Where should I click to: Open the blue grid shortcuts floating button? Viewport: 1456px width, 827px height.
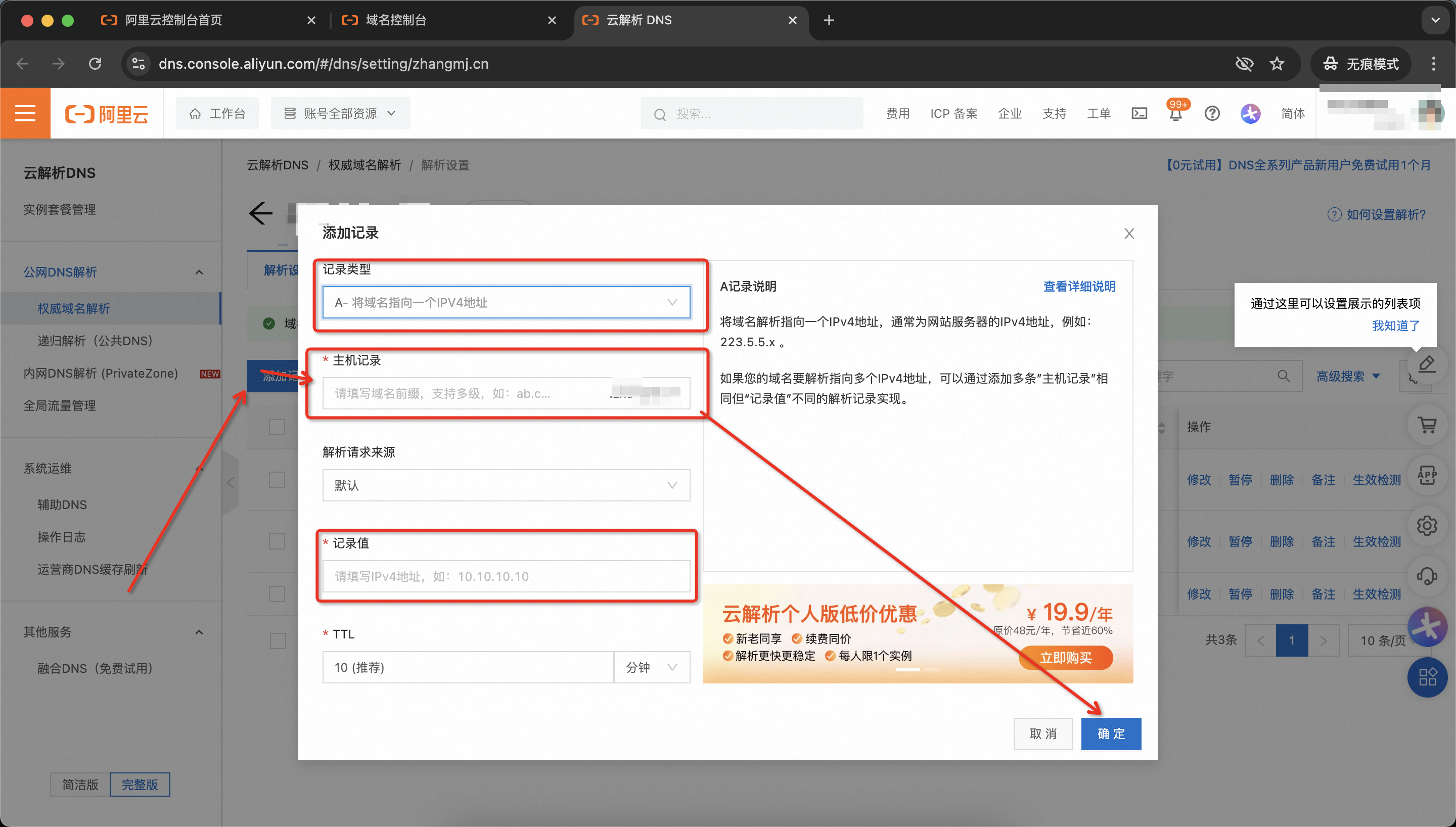1427,676
